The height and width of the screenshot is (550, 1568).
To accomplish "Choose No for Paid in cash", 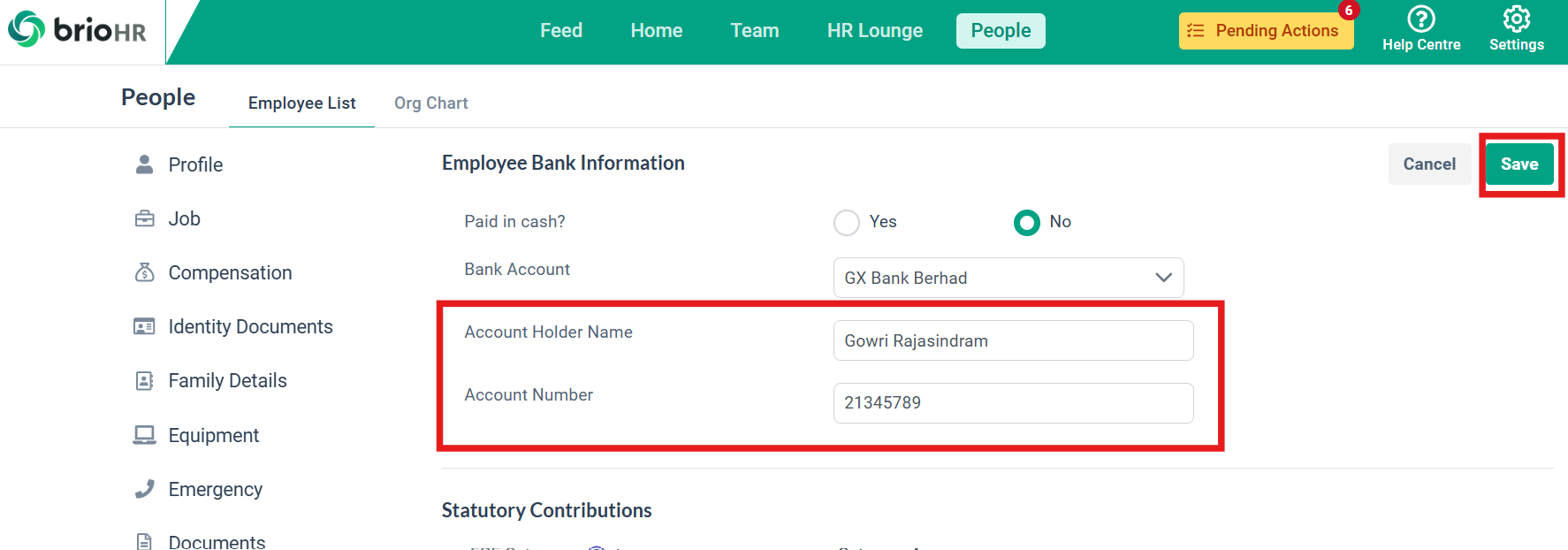I will 1027,223.
